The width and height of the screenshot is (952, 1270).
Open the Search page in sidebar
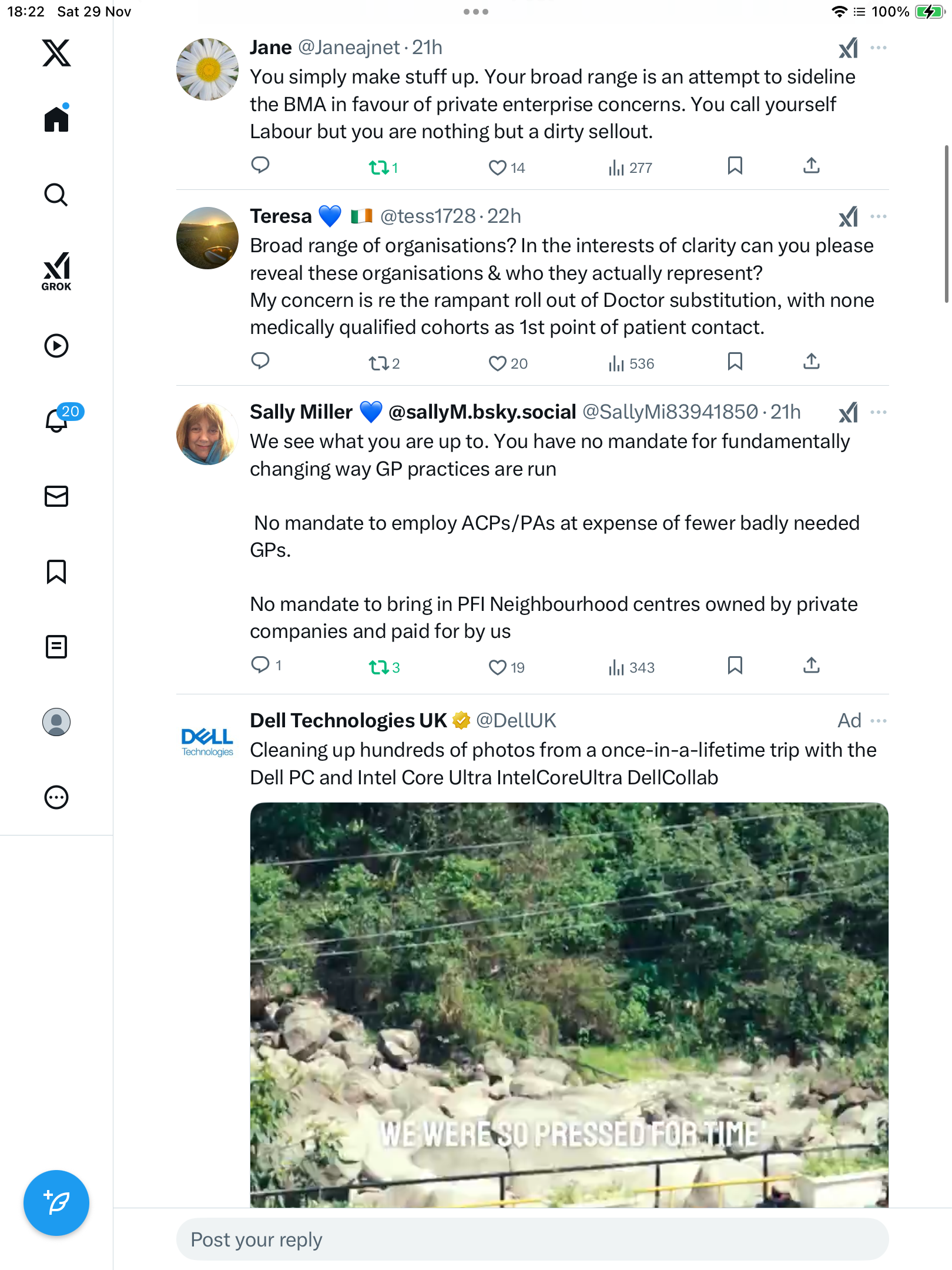point(56,195)
